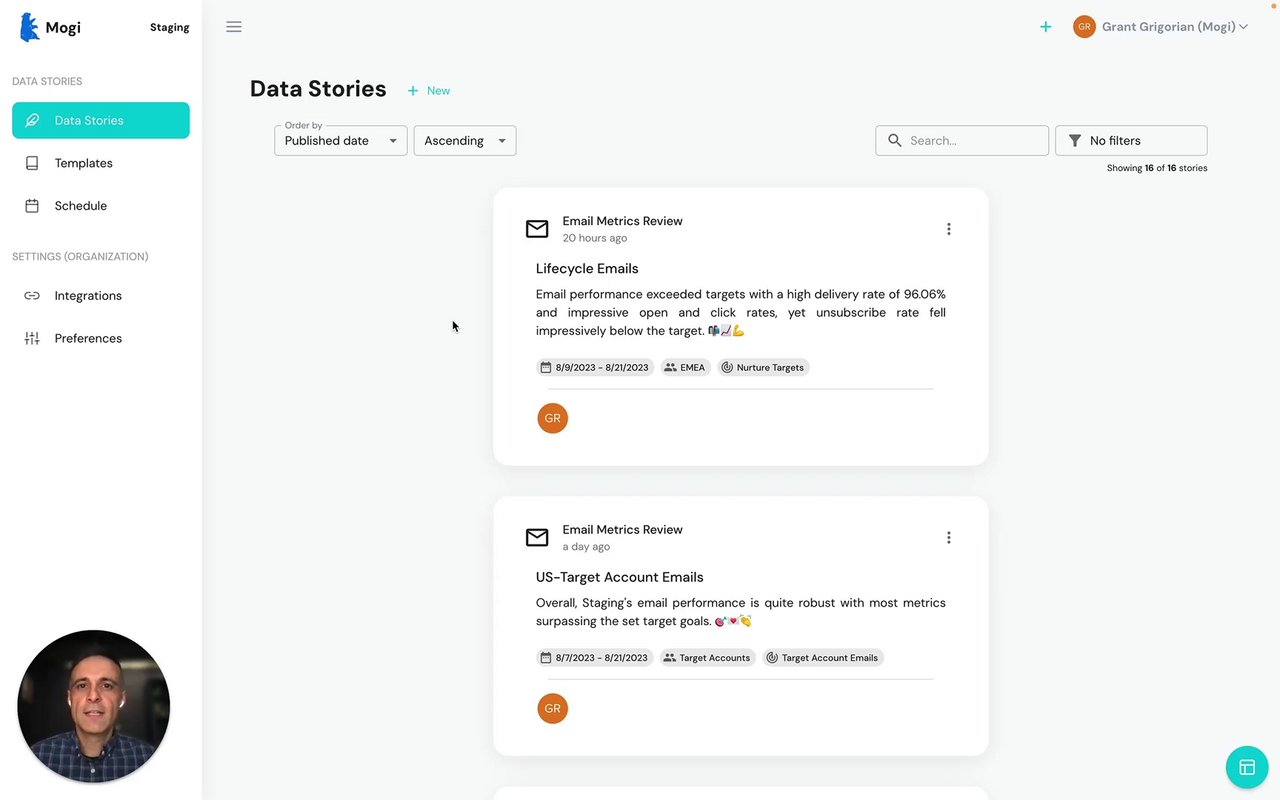Open the Lifecycle Emails story title
The height and width of the screenshot is (800, 1280).
pyautogui.click(x=587, y=269)
